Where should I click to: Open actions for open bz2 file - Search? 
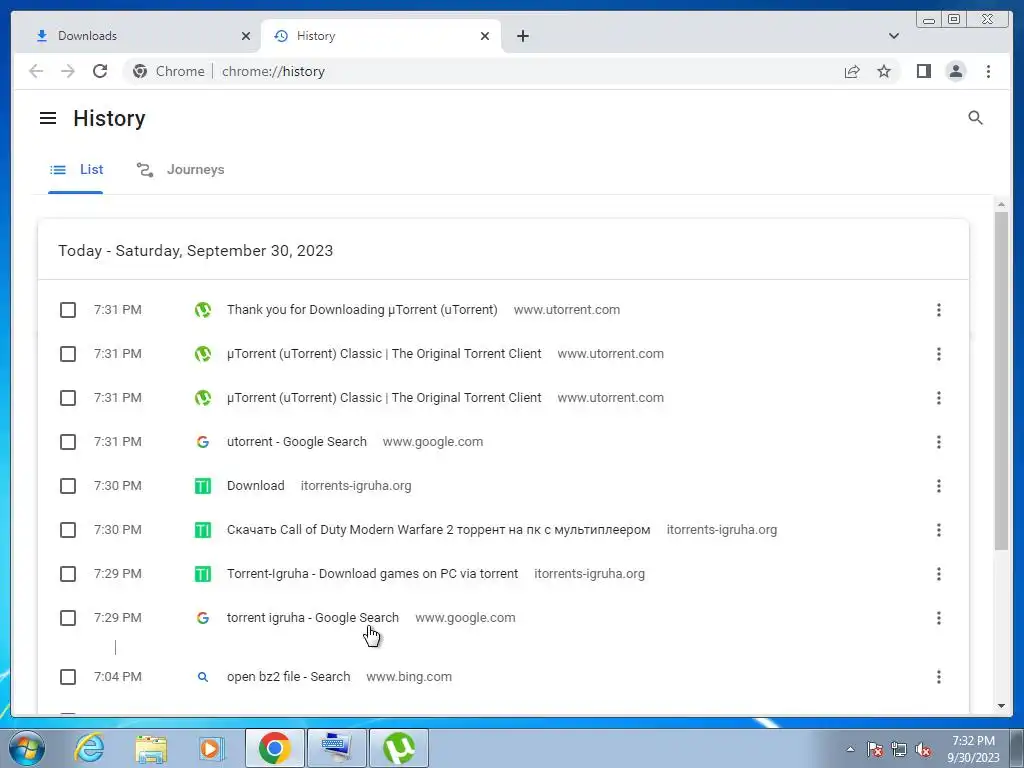pyautogui.click(x=938, y=677)
